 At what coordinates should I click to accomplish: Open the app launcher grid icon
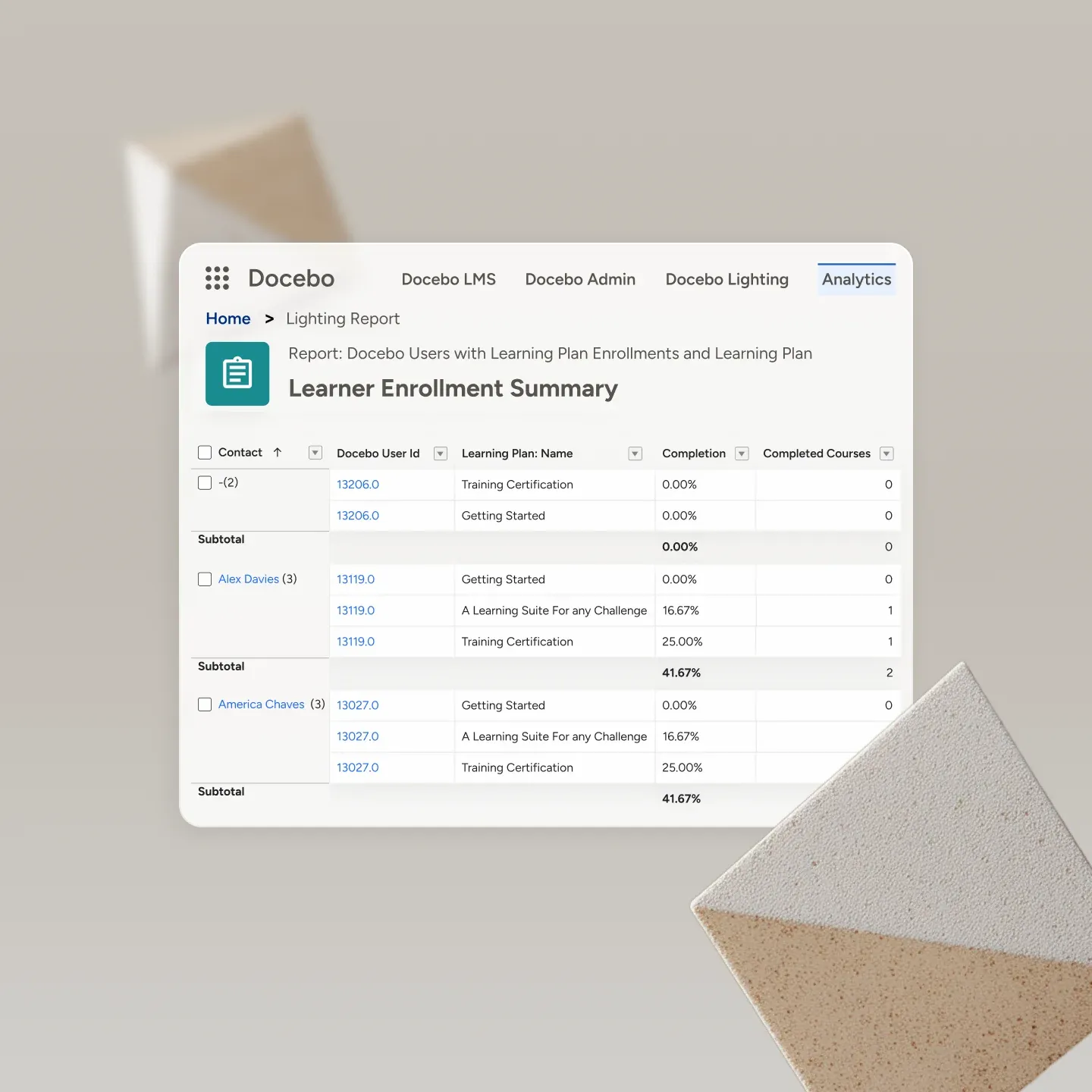coord(217,278)
